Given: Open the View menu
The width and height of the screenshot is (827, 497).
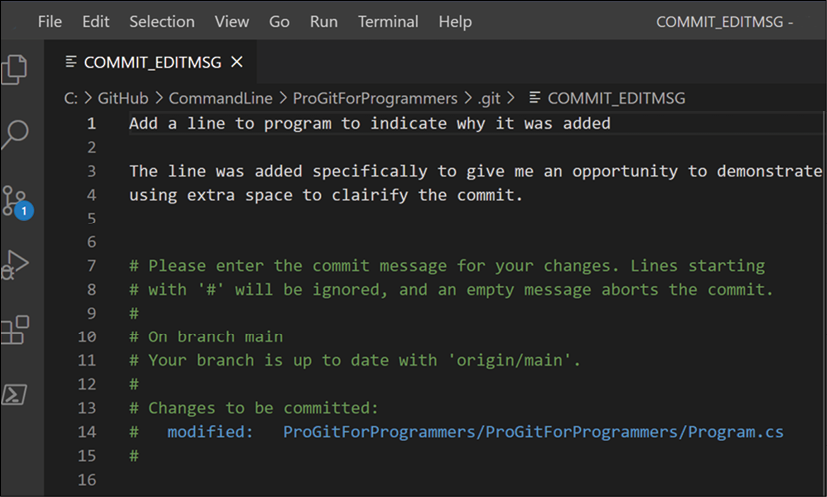Looking at the screenshot, I should tap(232, 22).
